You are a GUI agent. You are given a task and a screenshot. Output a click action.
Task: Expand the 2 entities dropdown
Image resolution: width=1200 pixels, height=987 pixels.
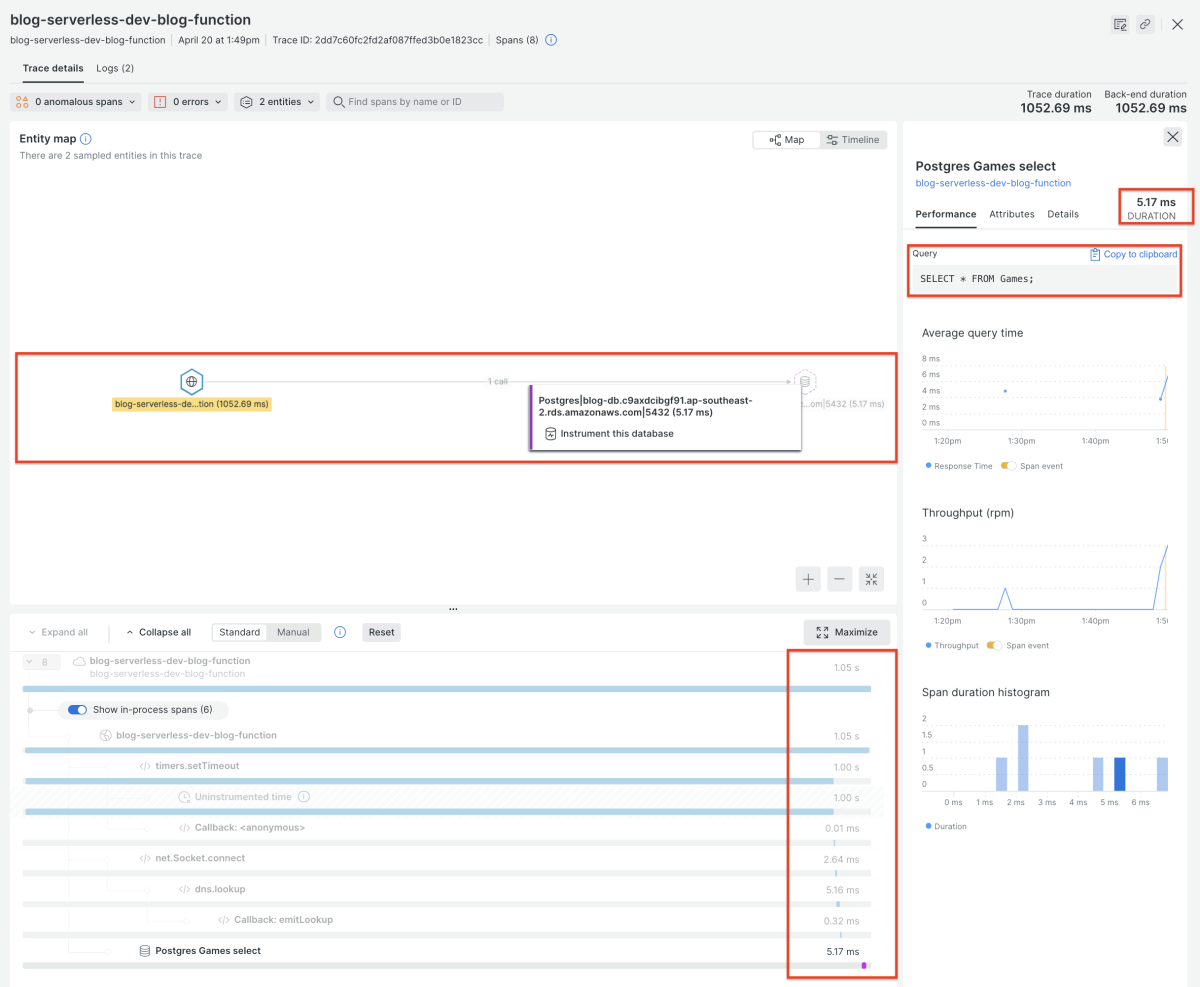278,102
